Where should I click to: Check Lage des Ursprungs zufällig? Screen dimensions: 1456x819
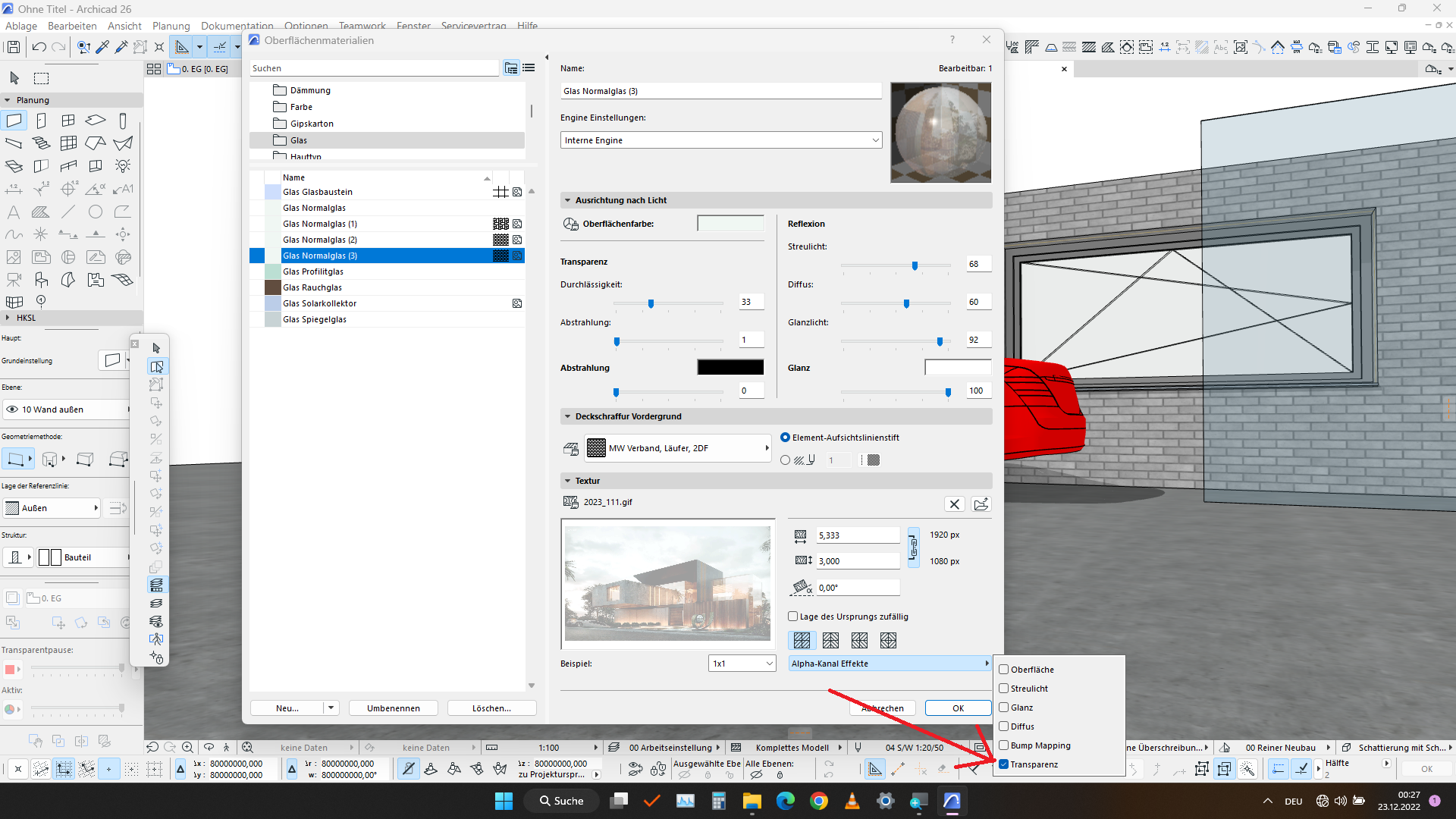click(x=793, y=617)
